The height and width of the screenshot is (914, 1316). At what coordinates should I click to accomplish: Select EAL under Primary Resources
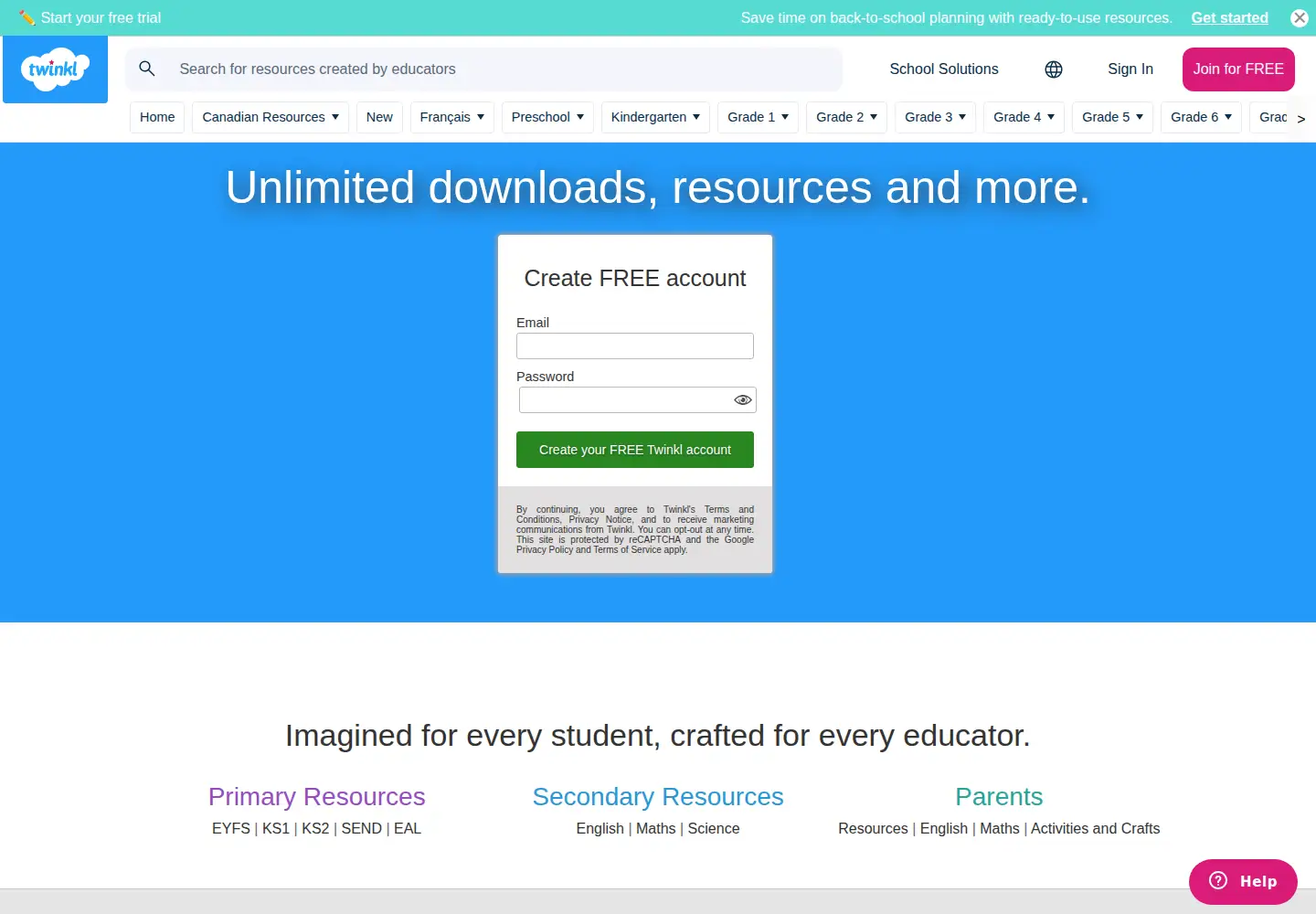point(408,828)
